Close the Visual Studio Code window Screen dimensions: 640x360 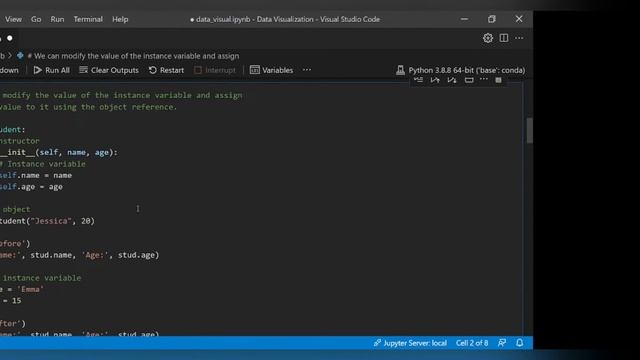point(519,19)
